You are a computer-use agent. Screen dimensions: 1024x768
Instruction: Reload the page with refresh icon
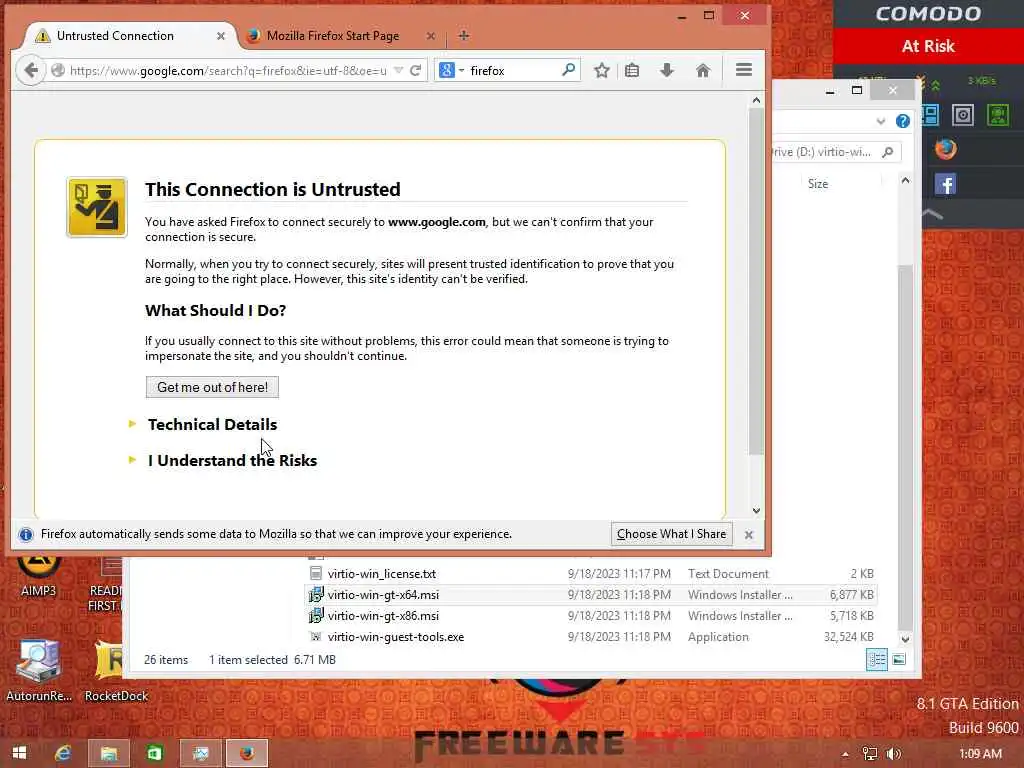(415, 70)
